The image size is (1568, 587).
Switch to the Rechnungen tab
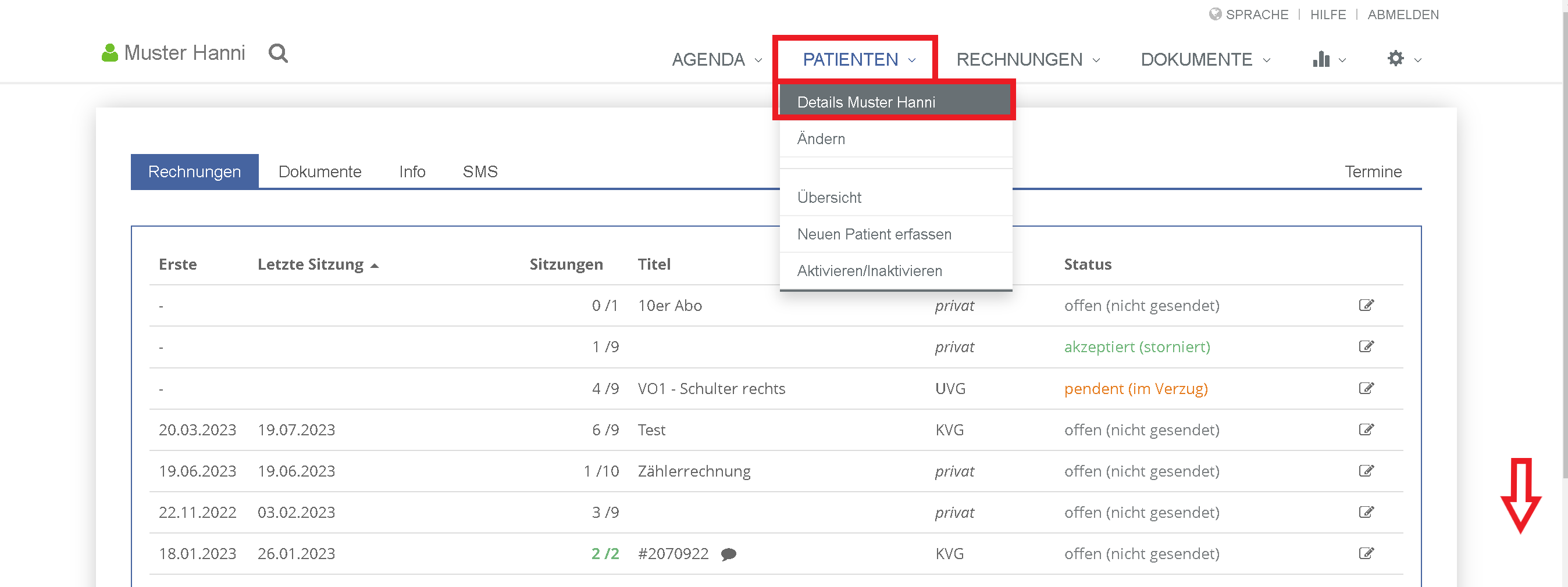[195, 171]
